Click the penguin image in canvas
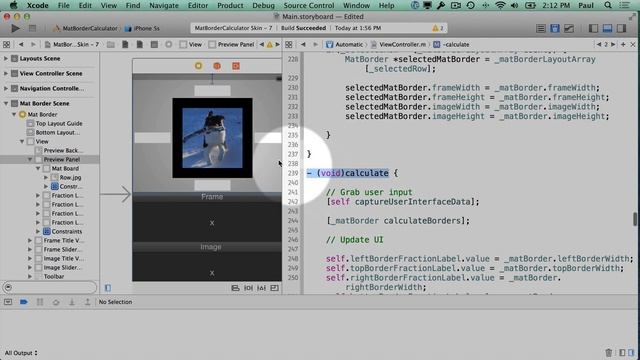 tap(212, 138)
